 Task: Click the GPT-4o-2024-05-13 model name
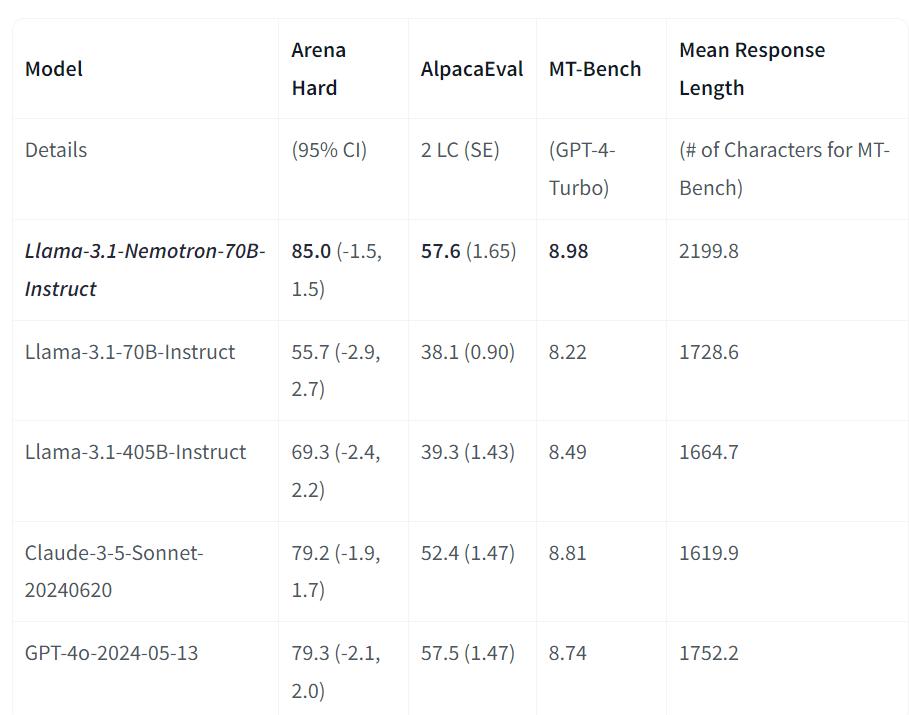111,653
